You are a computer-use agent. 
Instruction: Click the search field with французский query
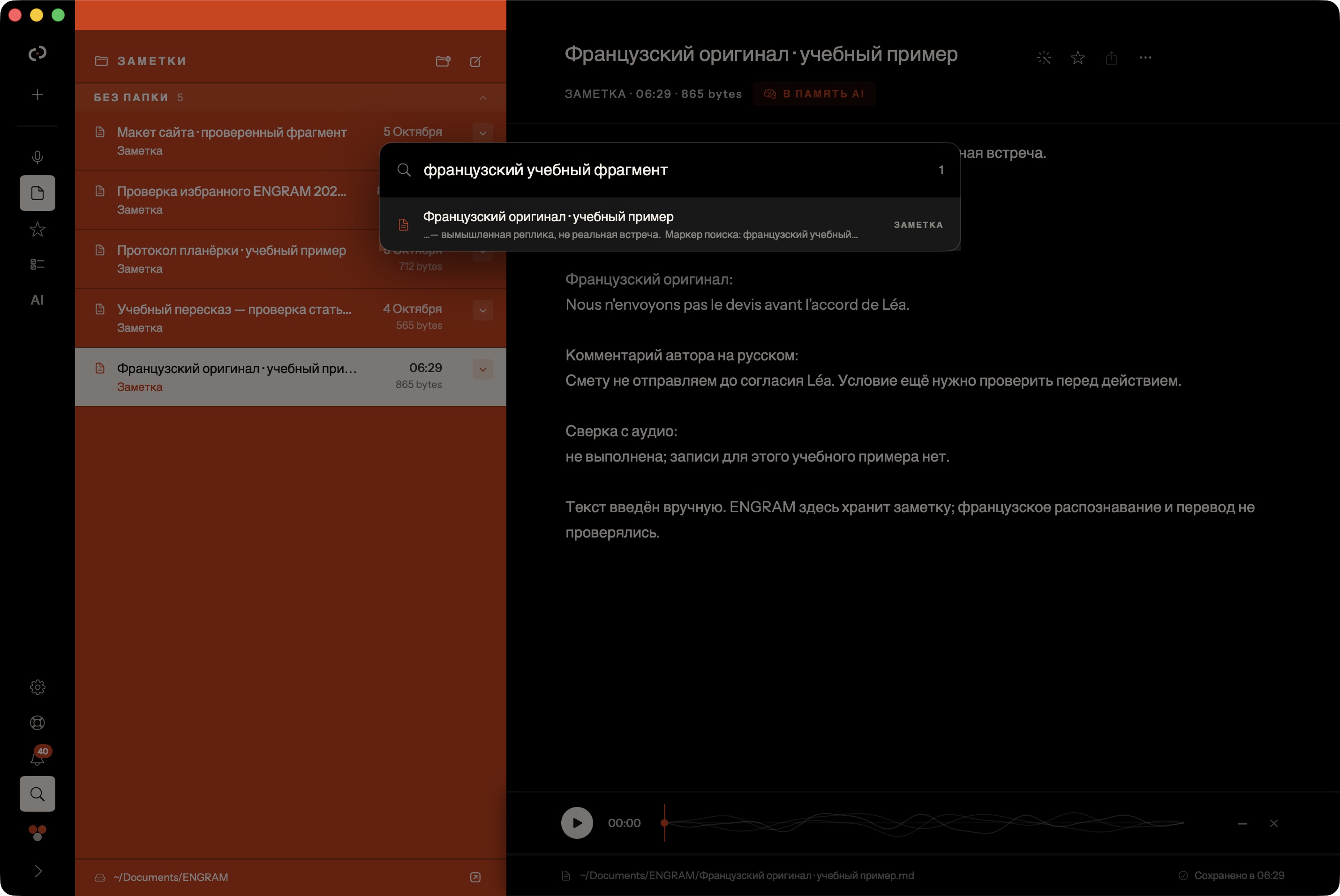click(x=669, y=170)
